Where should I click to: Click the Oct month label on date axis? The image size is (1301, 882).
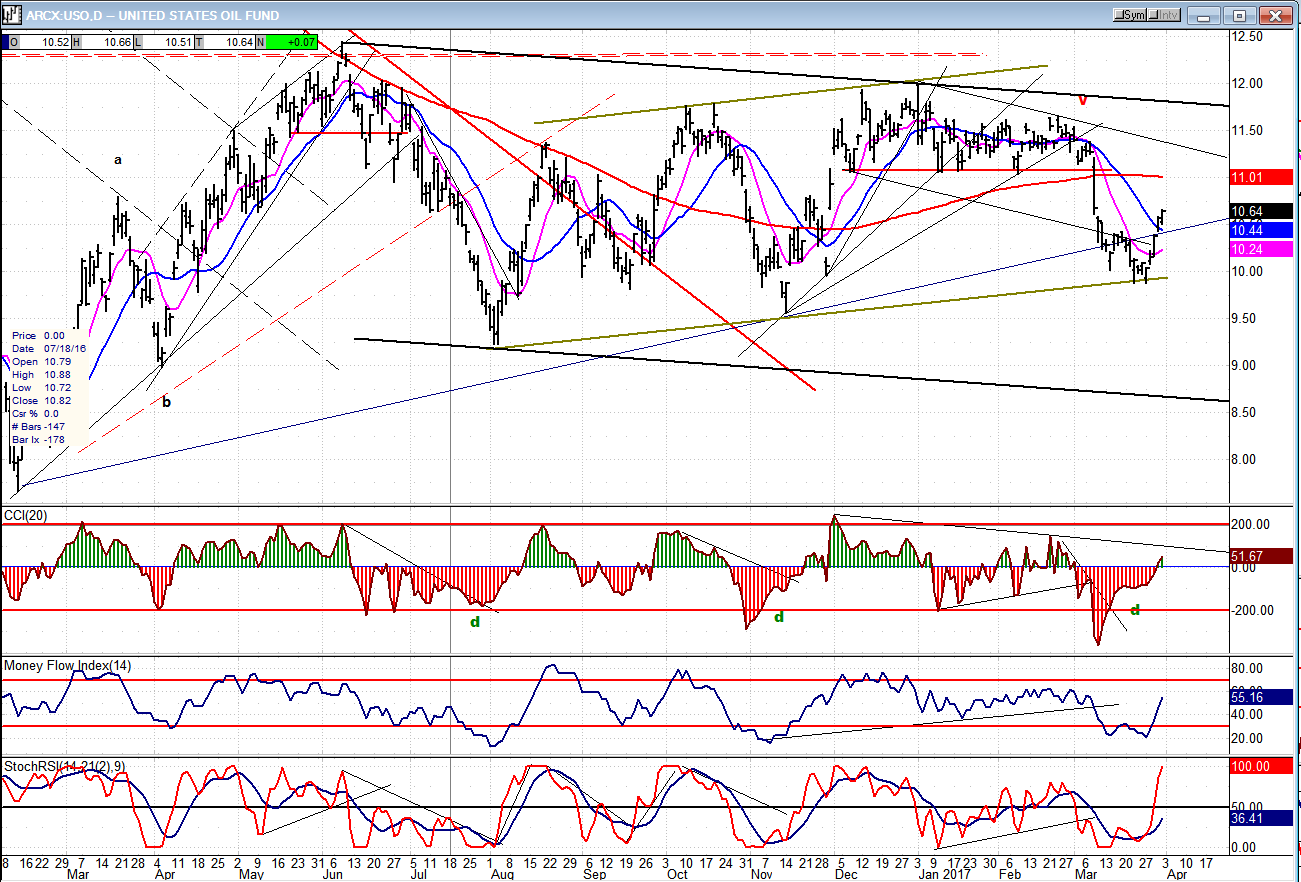pyautogui.click(x=677, y=874)
